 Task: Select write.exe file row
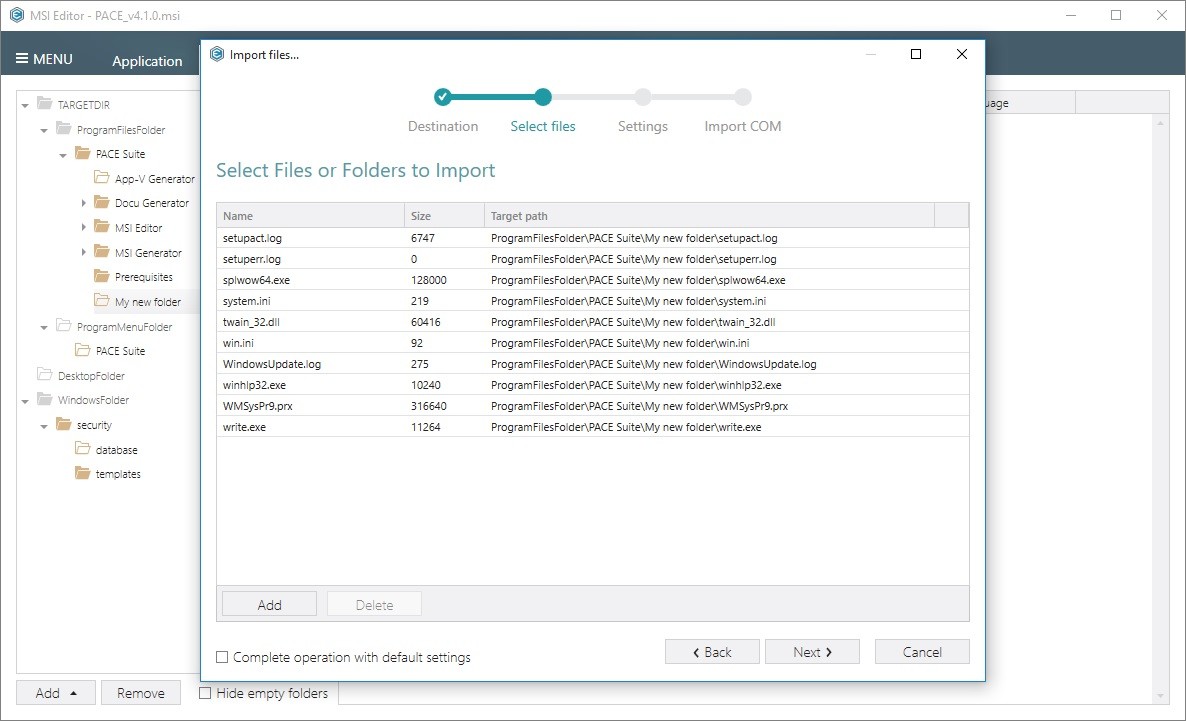(x=592, y=427)
